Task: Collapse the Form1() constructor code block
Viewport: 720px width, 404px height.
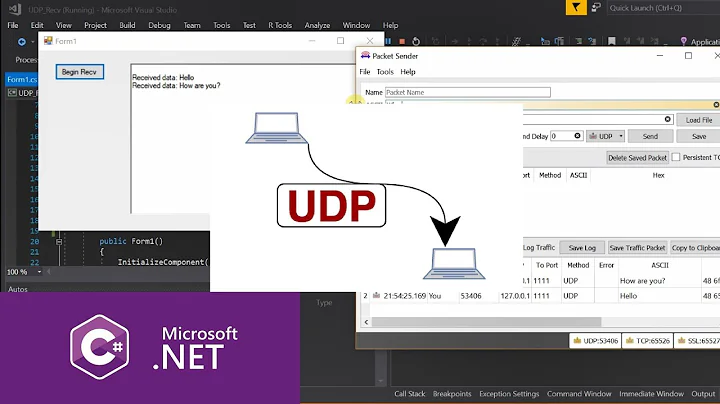Action: click(x=59, y=241)
